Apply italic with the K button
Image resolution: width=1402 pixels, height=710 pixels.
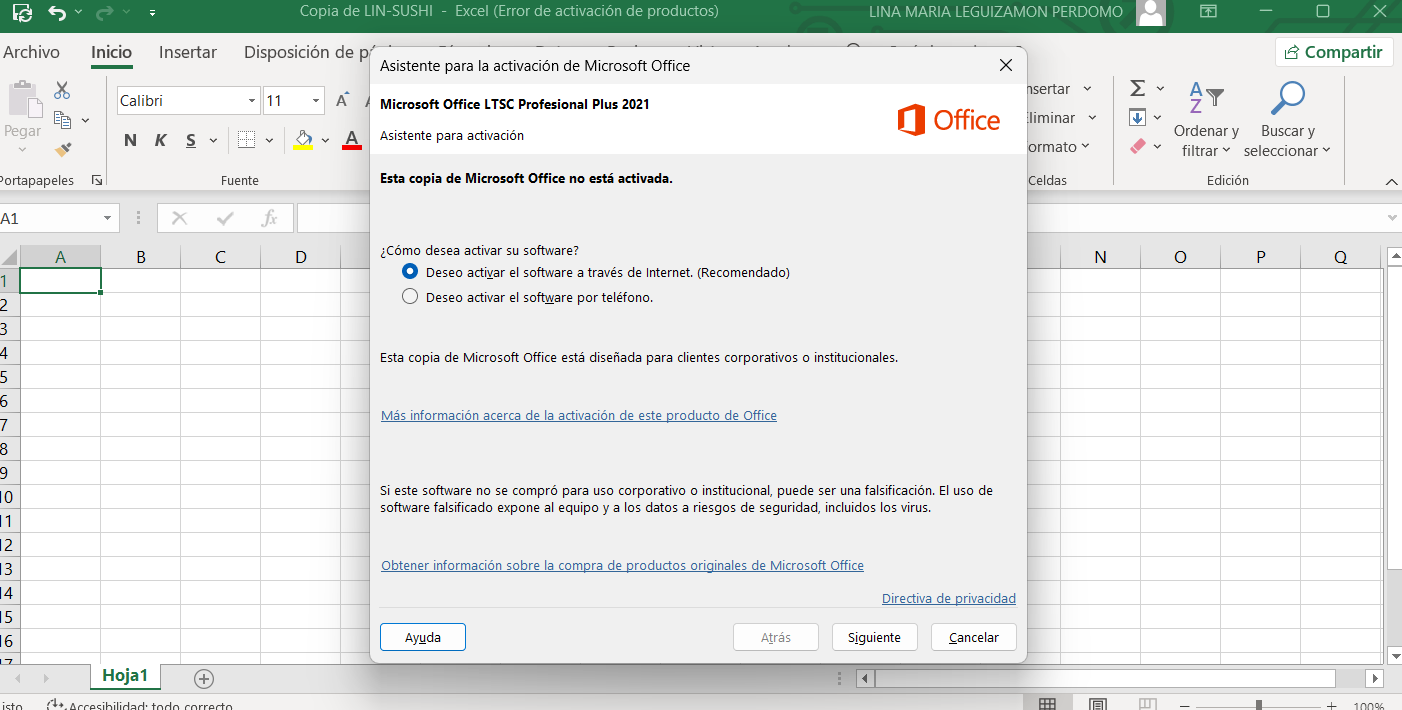point(160,140)
